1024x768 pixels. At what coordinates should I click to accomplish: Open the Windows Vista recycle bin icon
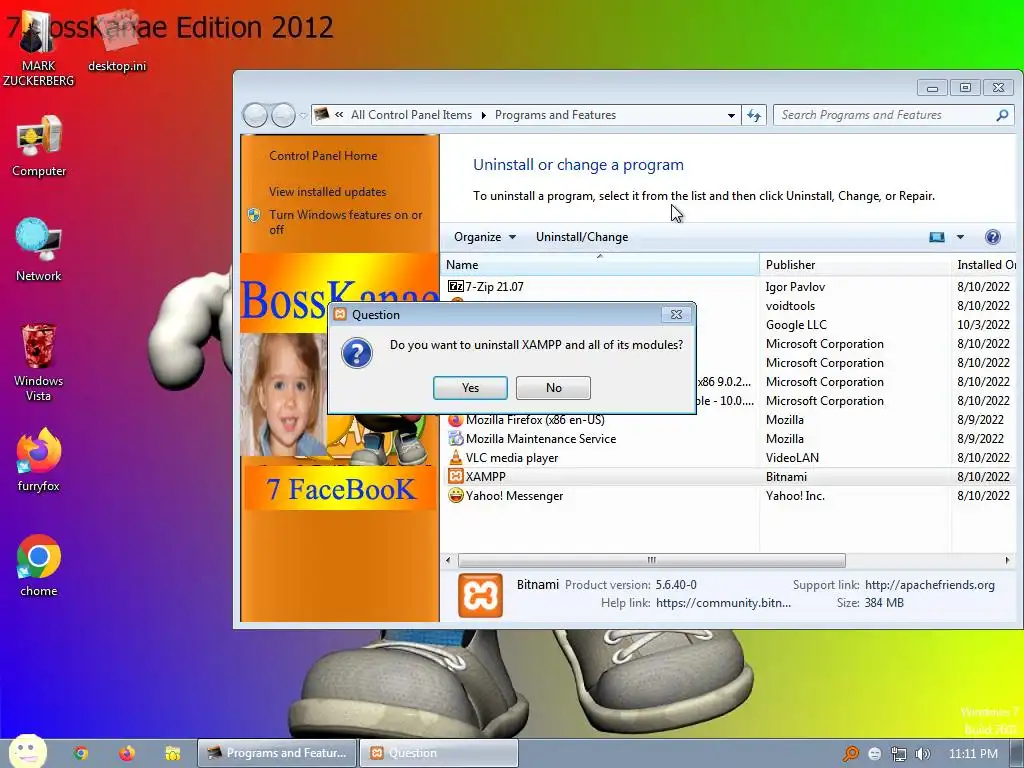click(39, 361)
